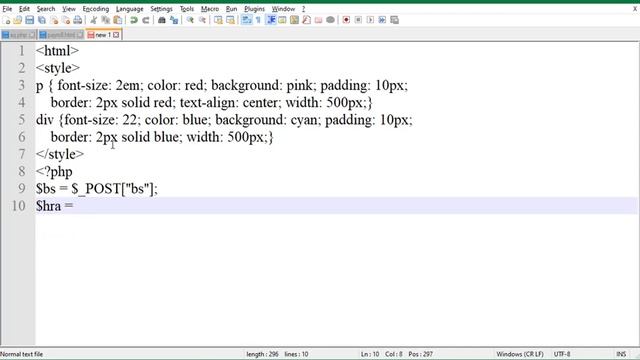Open the Replace dialog icon
This screenshot has width=640, height=360.
tap(174, 20)
